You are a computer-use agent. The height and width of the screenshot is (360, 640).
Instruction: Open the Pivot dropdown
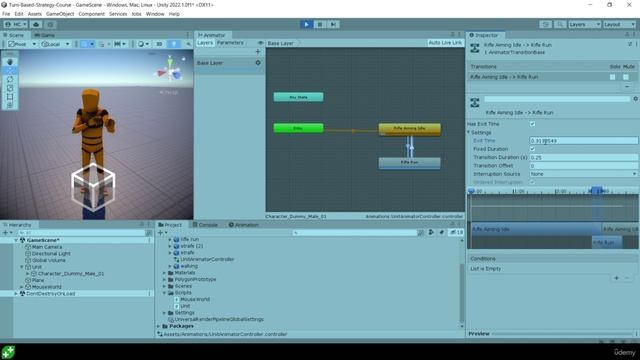(23, 44)
